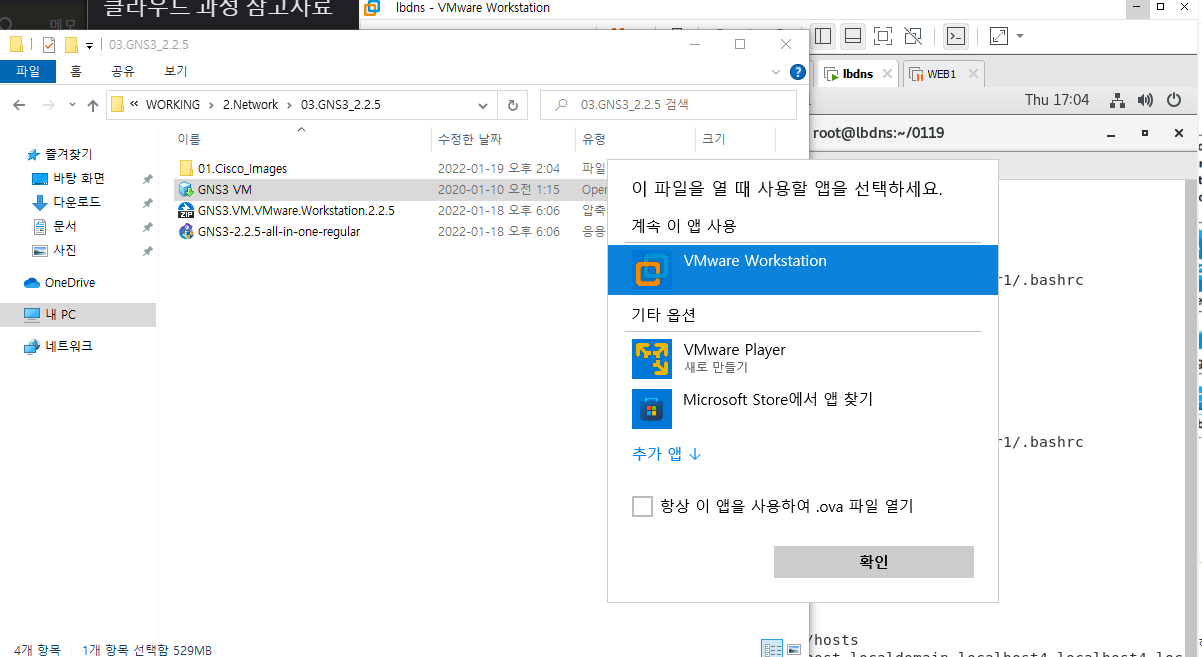Open Explorer help question mark icon
The height and width of the screenshot is (657, 1202).
[797, 72]
